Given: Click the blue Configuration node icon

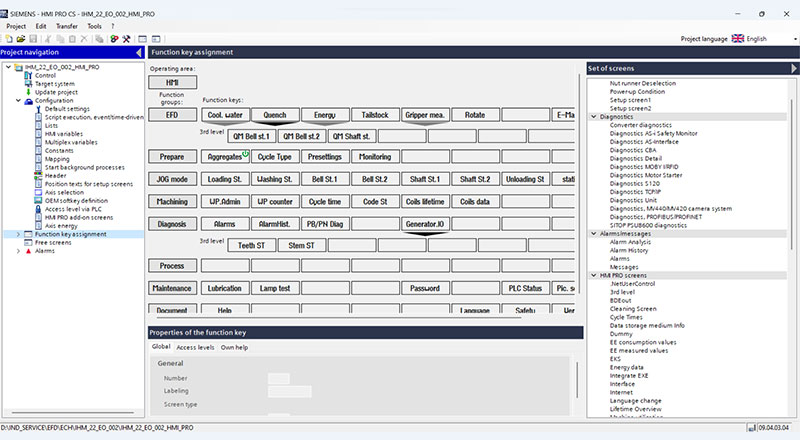Looking at the screenshot, I should point(29,101).
